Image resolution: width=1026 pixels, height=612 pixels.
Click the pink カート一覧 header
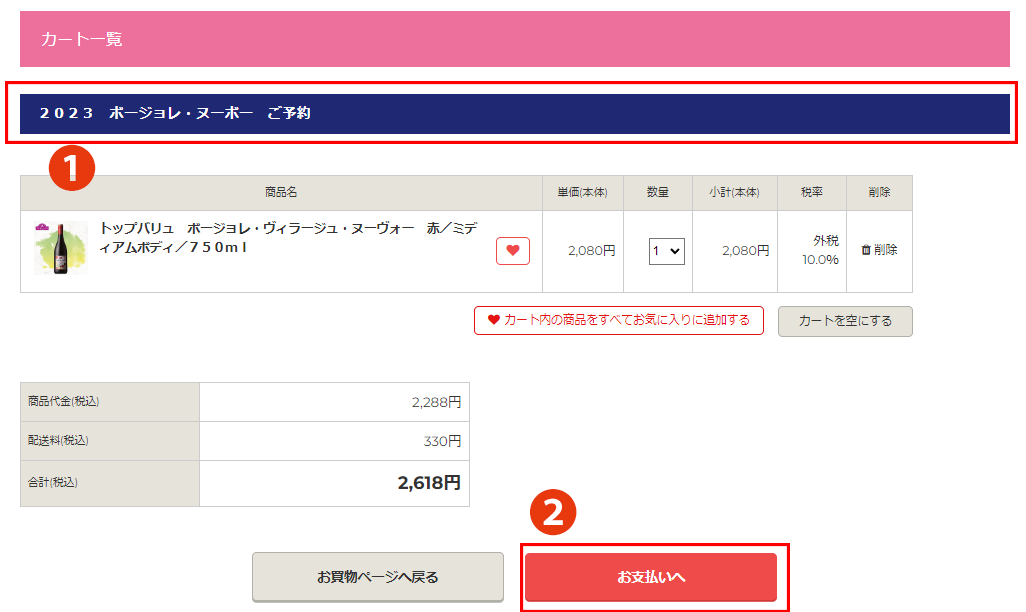pyautogui.click(x=514, y=39)
